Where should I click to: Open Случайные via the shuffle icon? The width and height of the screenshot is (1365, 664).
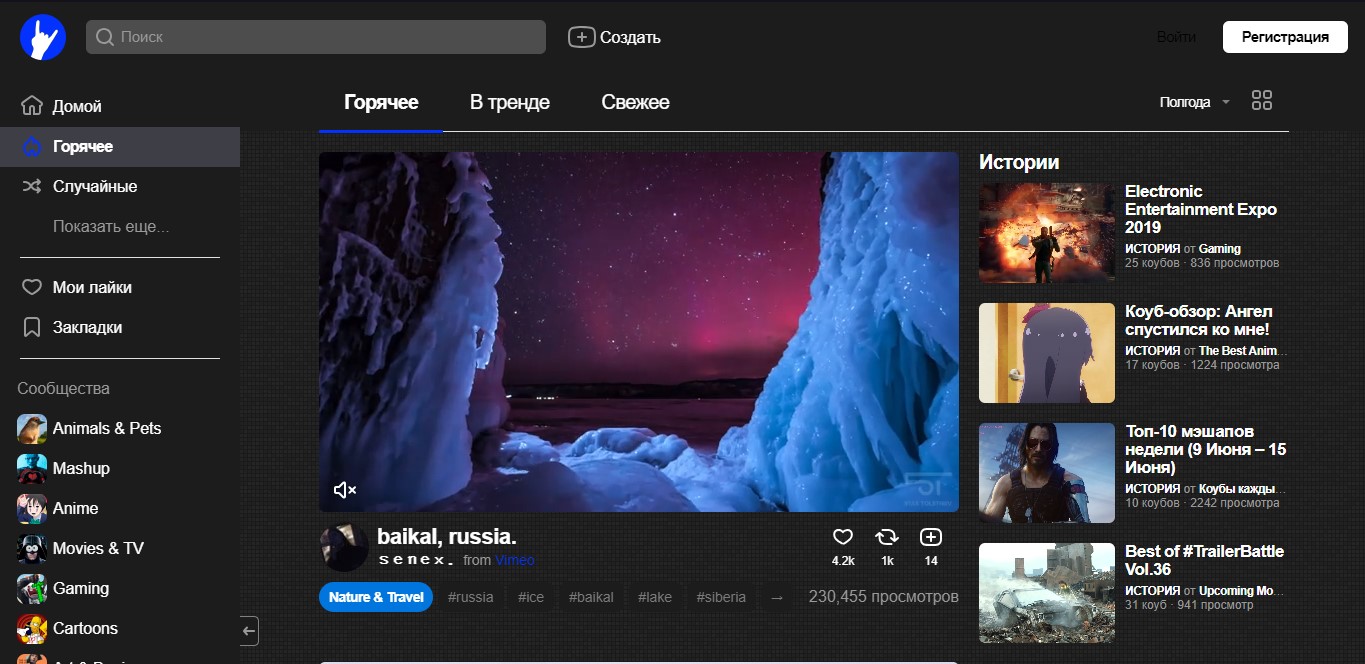(31, 186)
